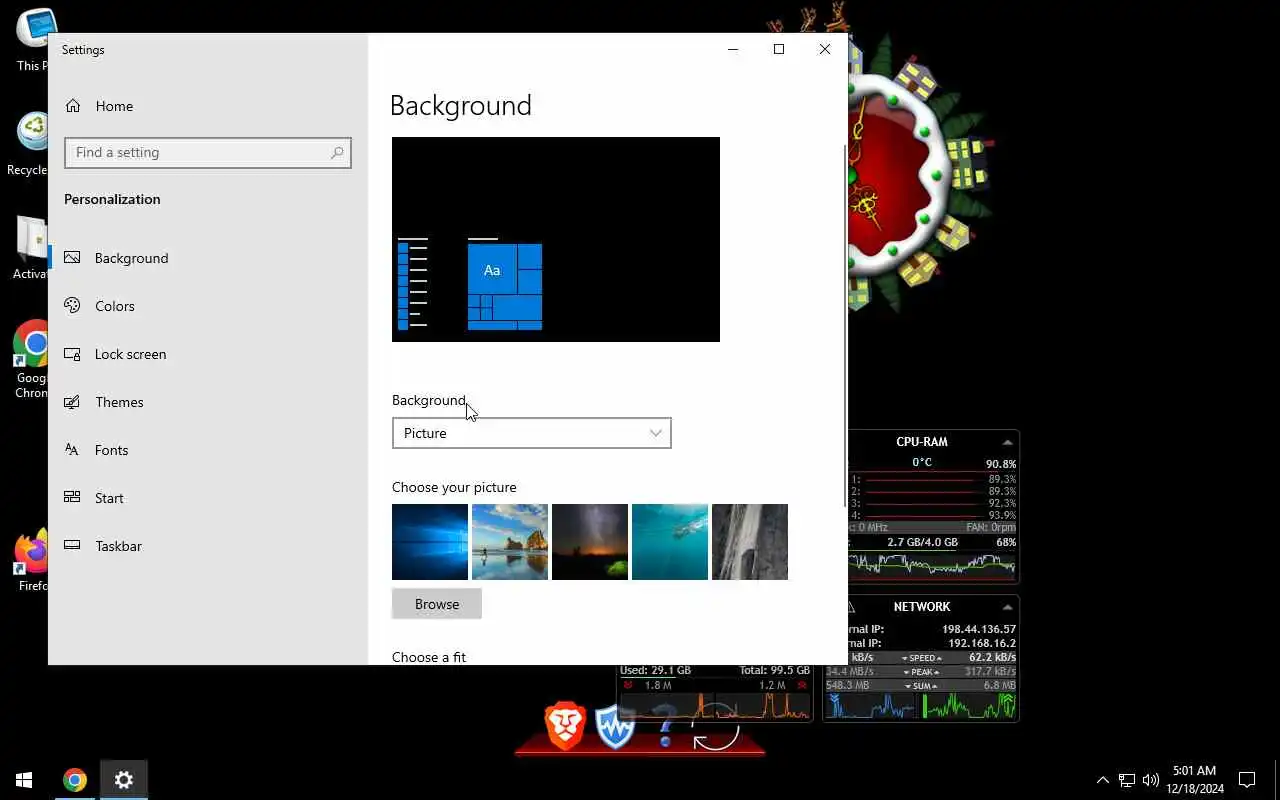Viewport: 1280px width, 800px height.
Task: Click the circular refresh arrow dock icon
Action: point(716,727)
